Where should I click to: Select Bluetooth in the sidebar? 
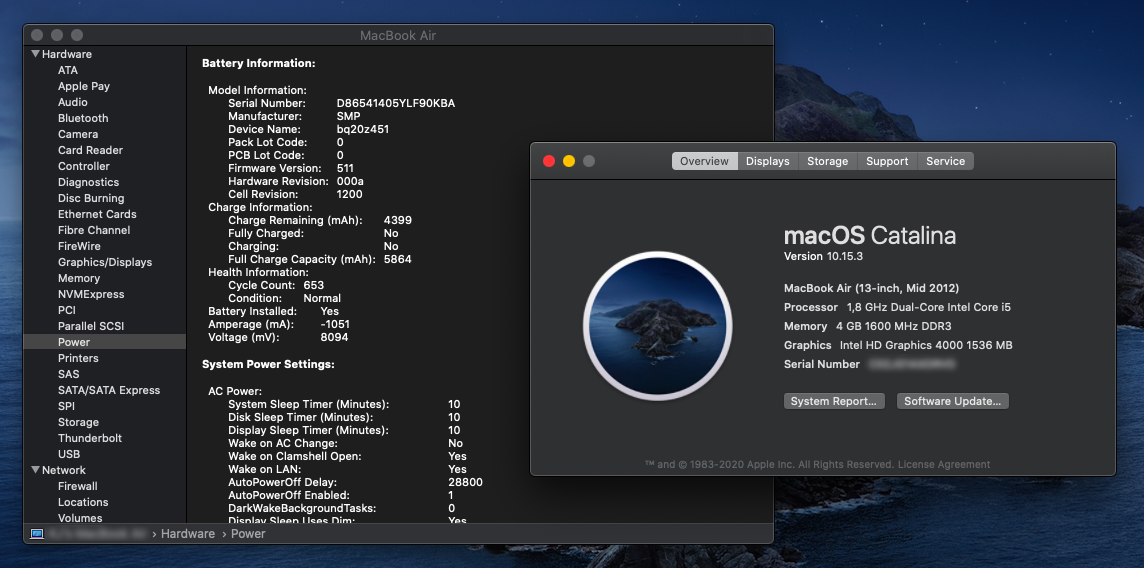point(83,118)
